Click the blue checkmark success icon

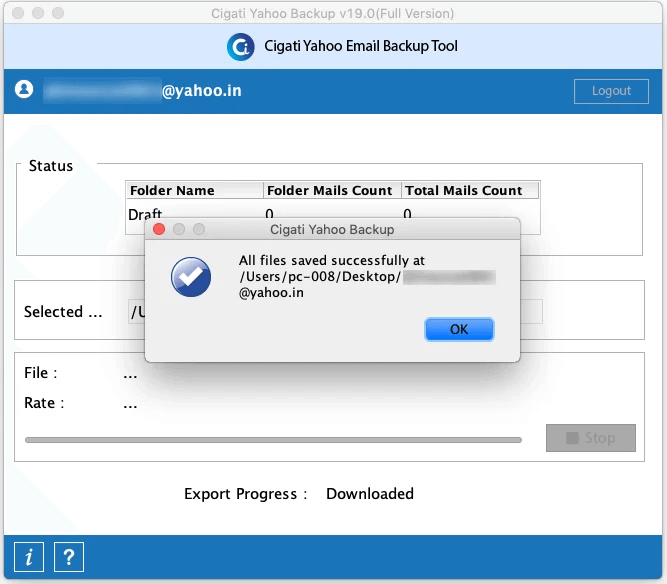tap(191, 277)
